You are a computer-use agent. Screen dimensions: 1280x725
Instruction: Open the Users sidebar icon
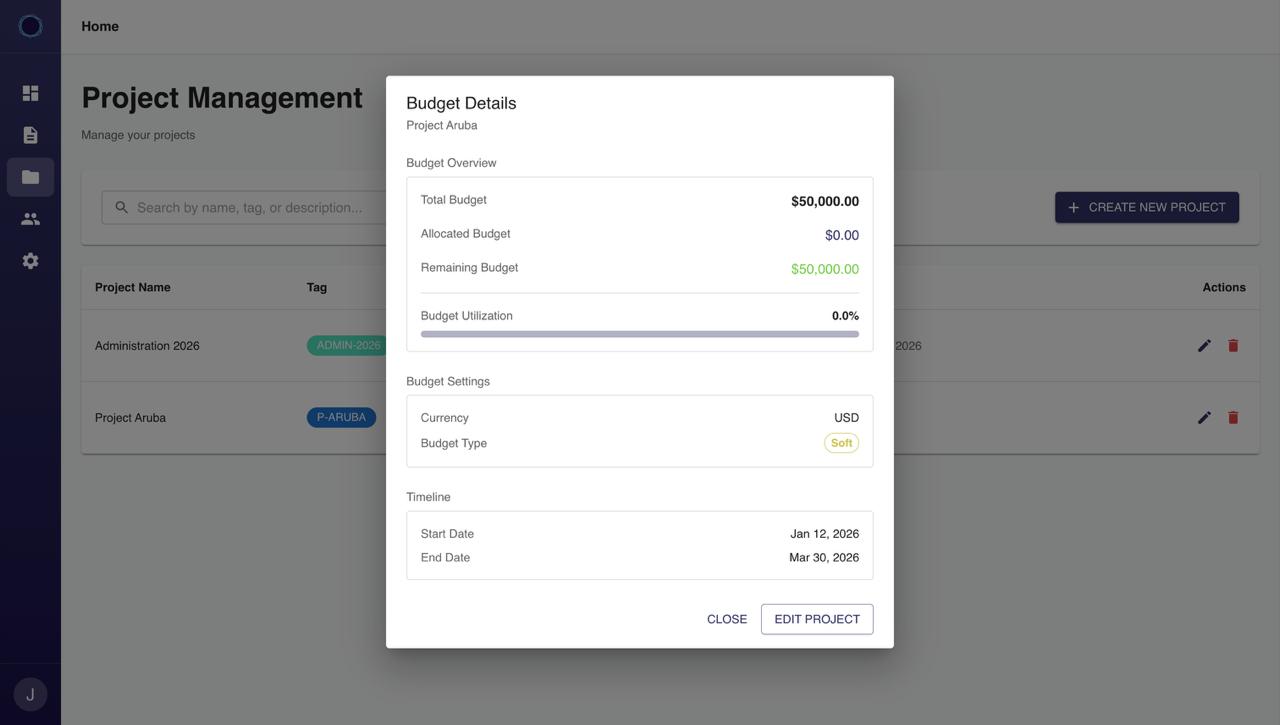tap(30, 219)
